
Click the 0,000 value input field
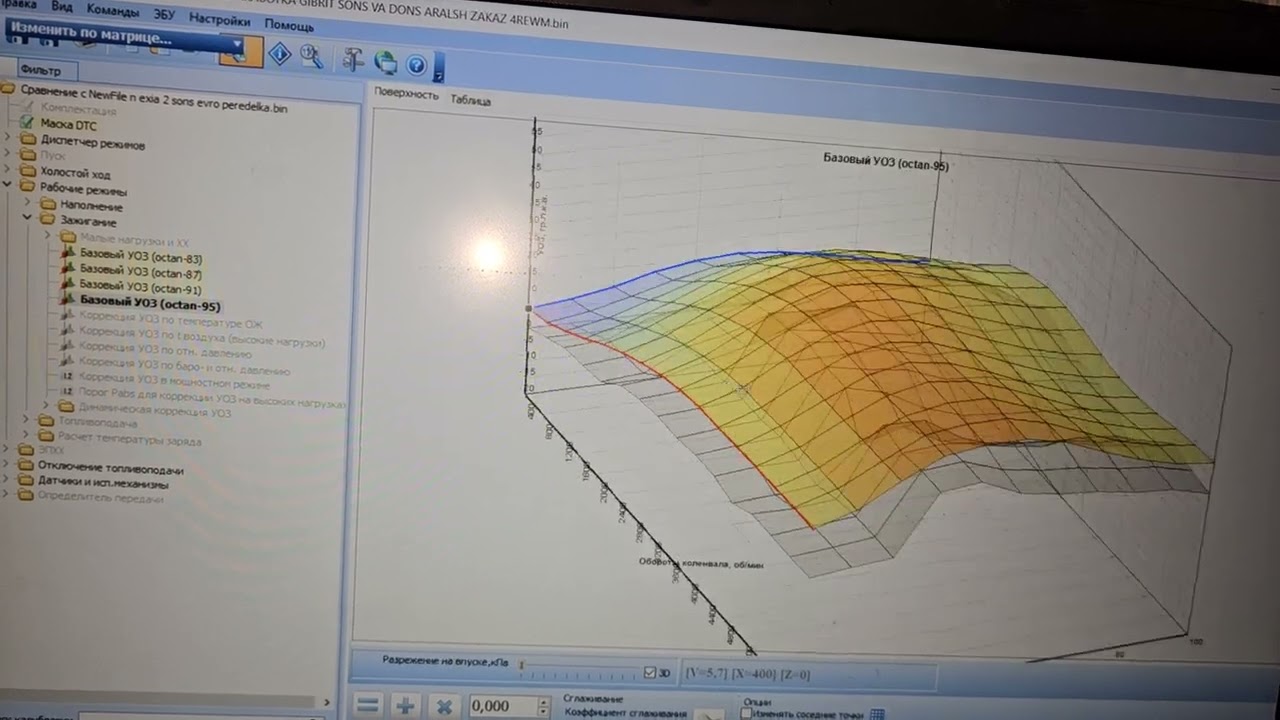click(503, 706)
